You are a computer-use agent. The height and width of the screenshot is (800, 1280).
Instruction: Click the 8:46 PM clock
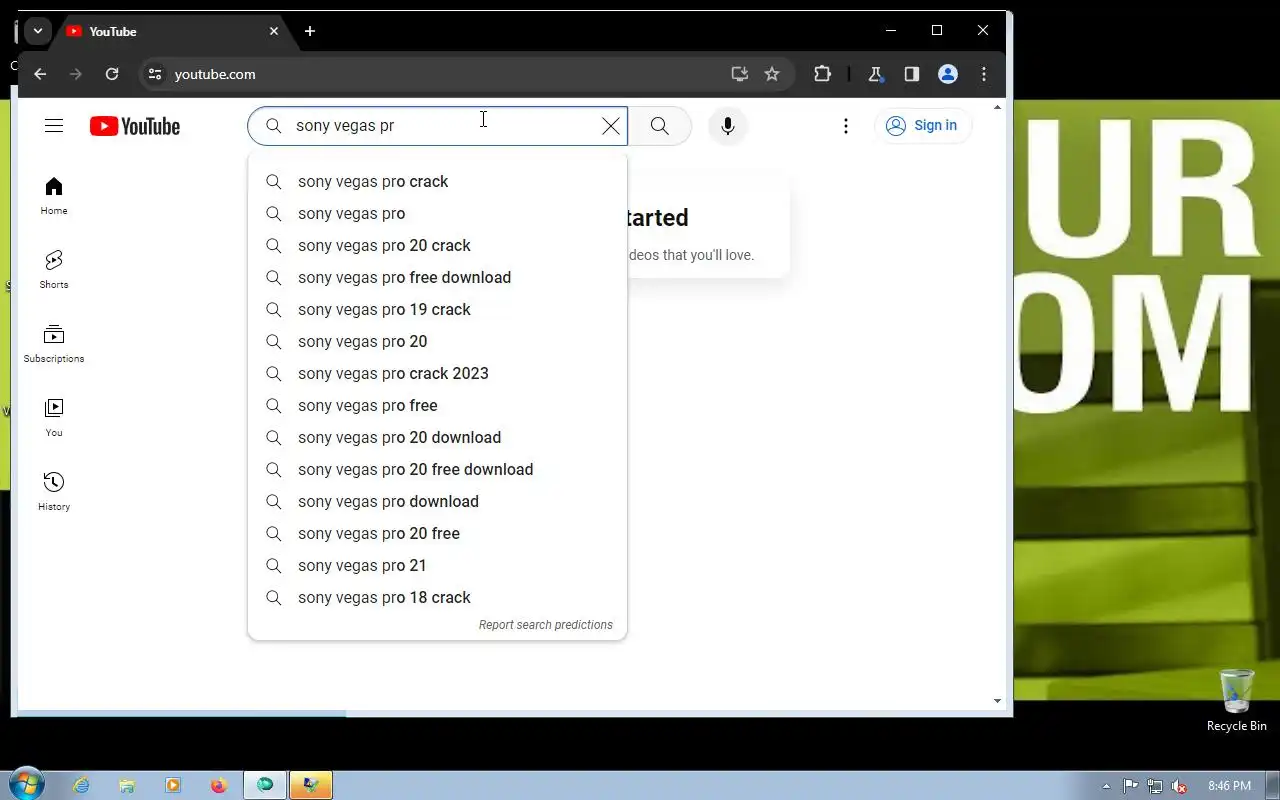tap(1229, 786)
